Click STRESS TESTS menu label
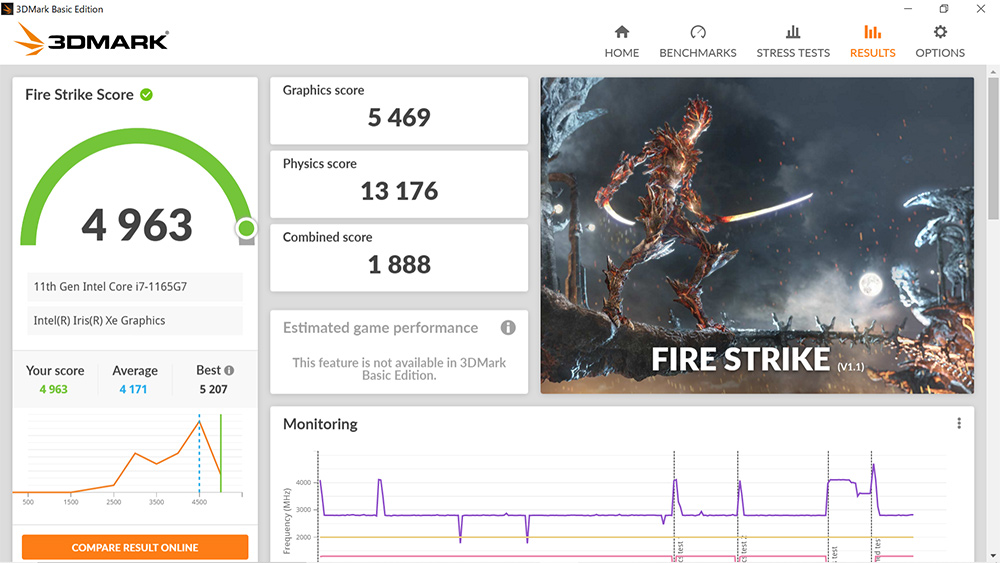The image size is (1000, 563). pos(793,53)
